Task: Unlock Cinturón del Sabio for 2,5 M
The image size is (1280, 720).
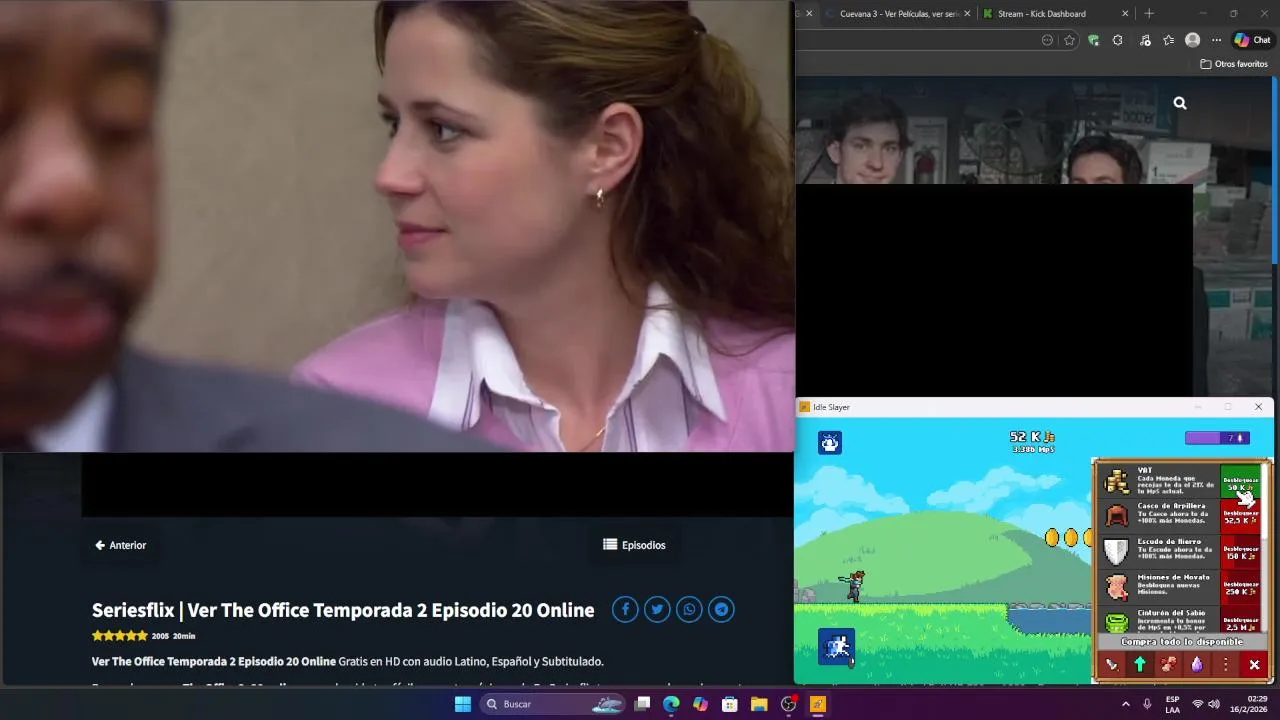Action: pos(1241,621)
